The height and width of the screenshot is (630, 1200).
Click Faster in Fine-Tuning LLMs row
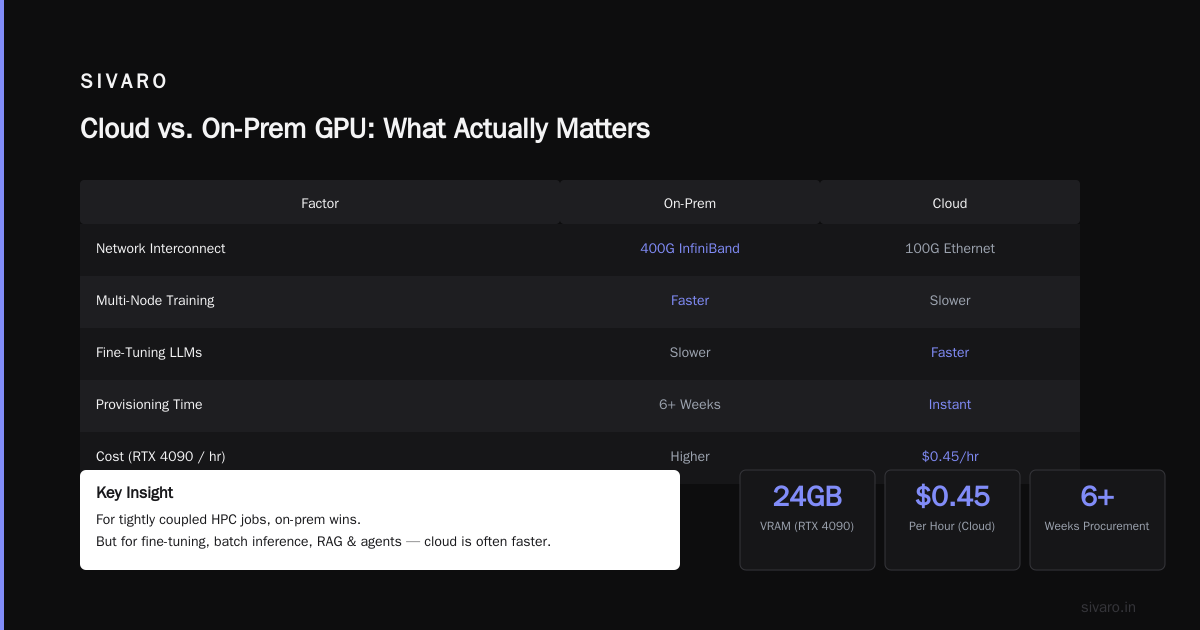[950, 352]
